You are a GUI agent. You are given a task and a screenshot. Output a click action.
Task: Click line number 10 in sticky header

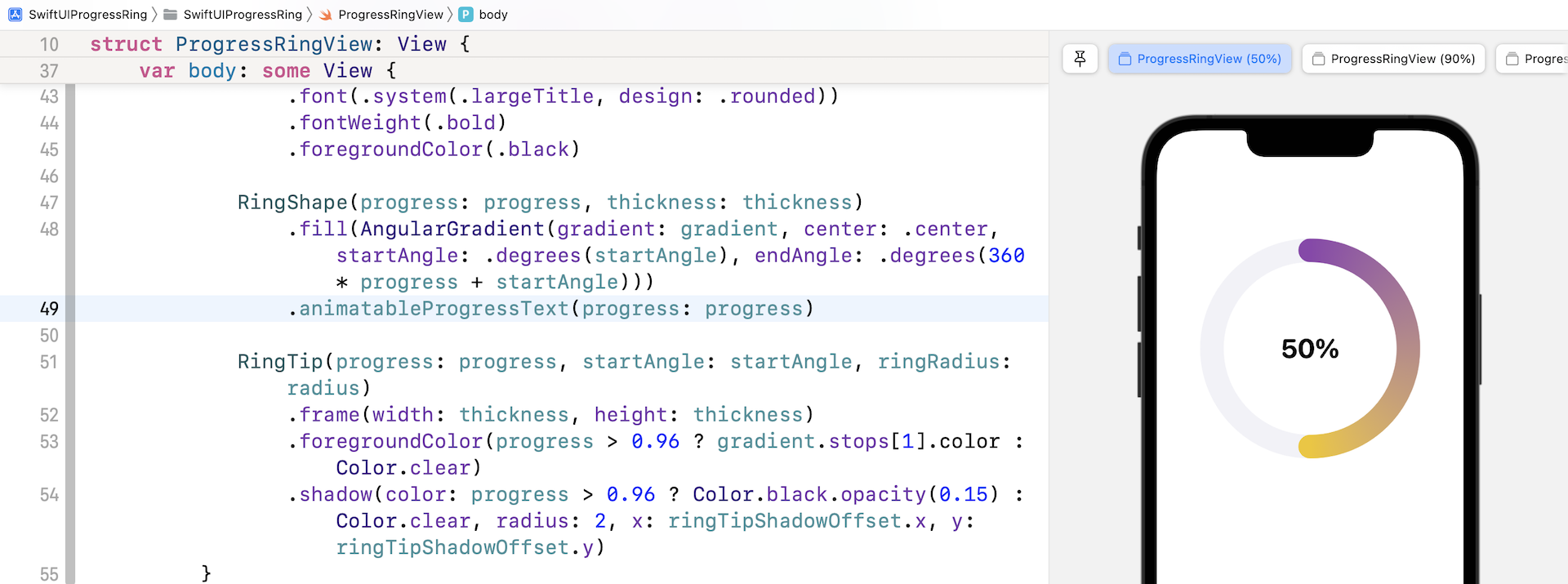point(49,44)
